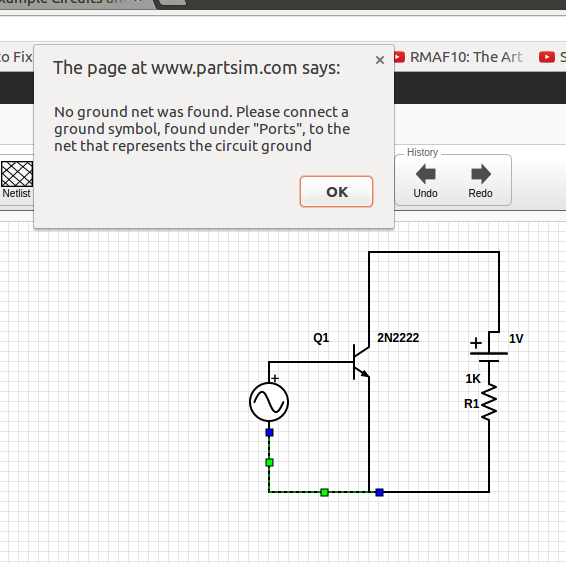Select the R1 resistor symbol
This screenshot has width=566, height=563.
click(x=489, y=402)
